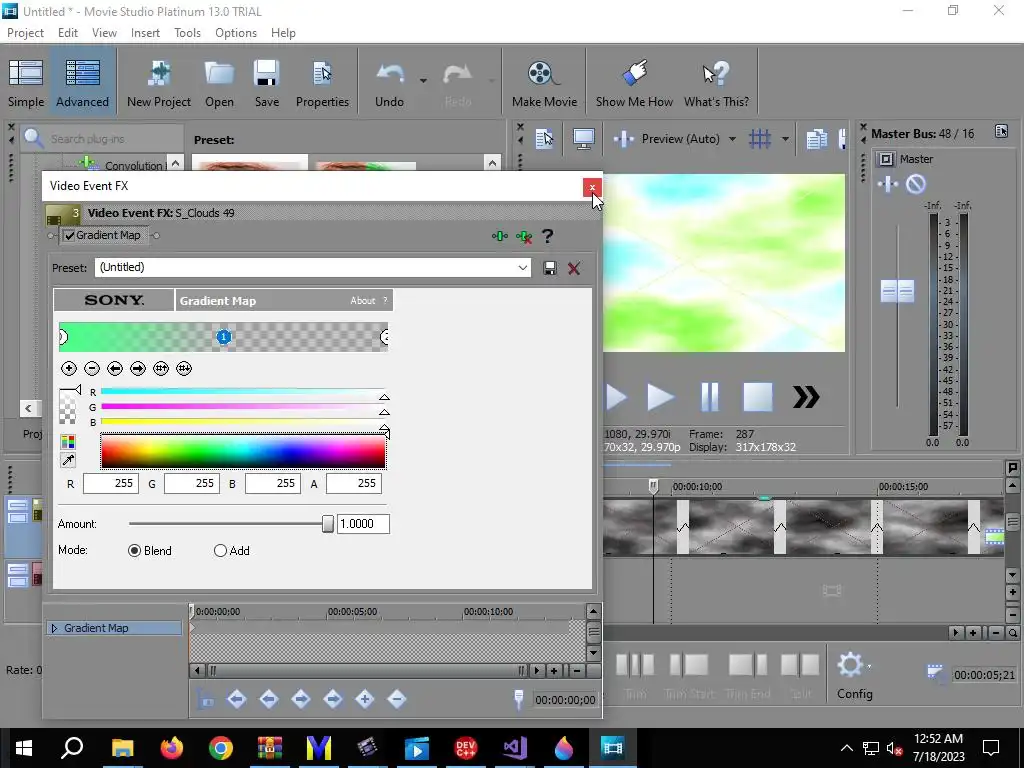
Task: Uncheck the Gradient Map effect checkbox
Action: pyautogui.click(x=69, y=236)
